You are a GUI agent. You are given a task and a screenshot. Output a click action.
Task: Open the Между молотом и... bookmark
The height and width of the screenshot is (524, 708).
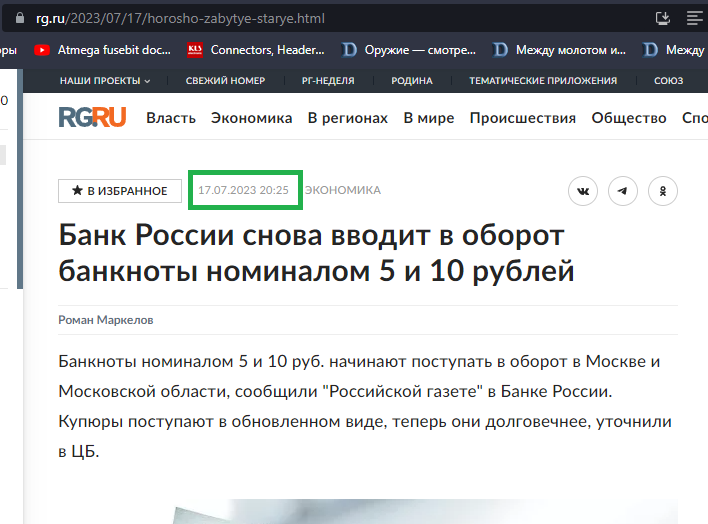[x=560, y=50]
